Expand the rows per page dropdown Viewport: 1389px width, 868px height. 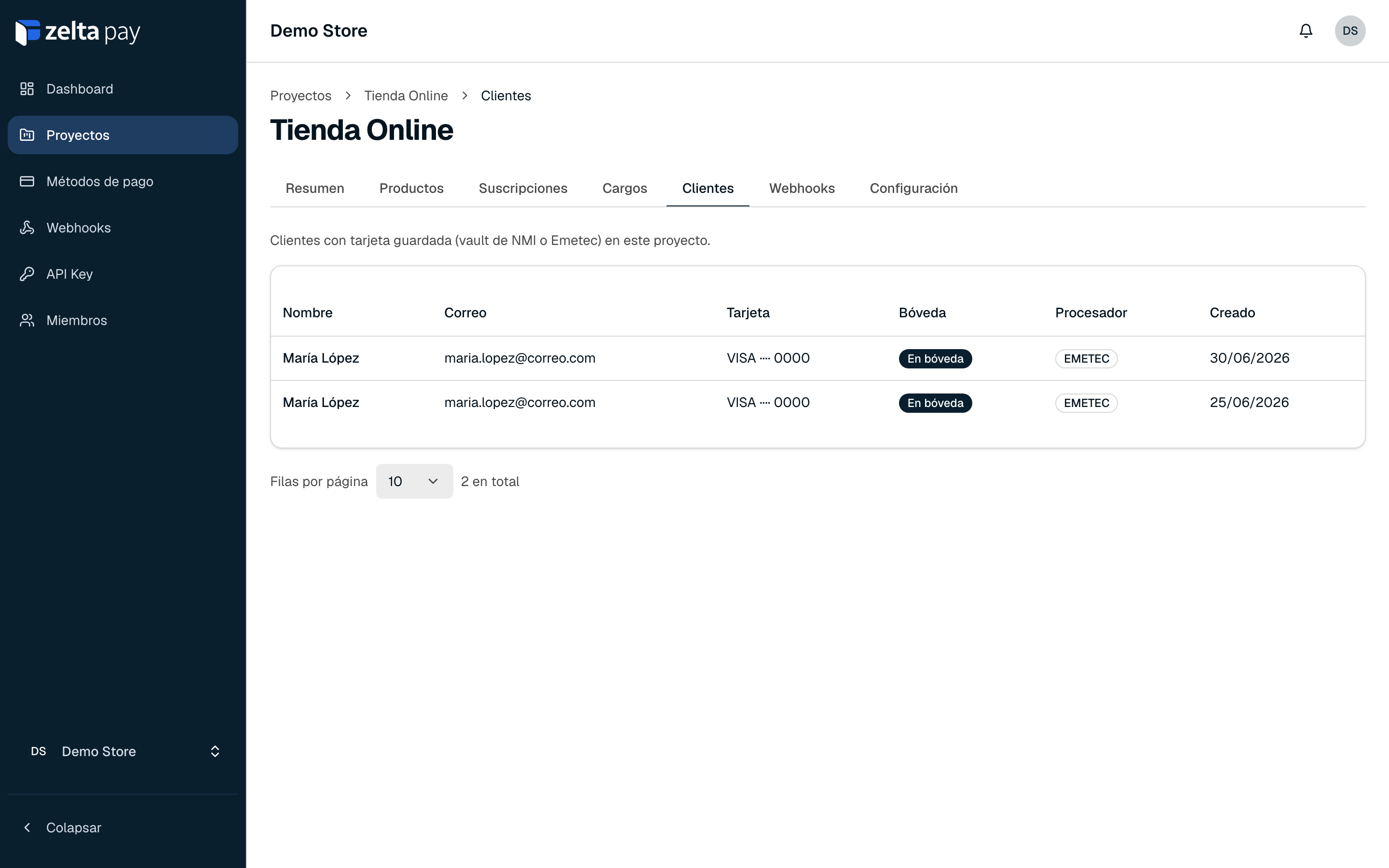click(414, 481)
